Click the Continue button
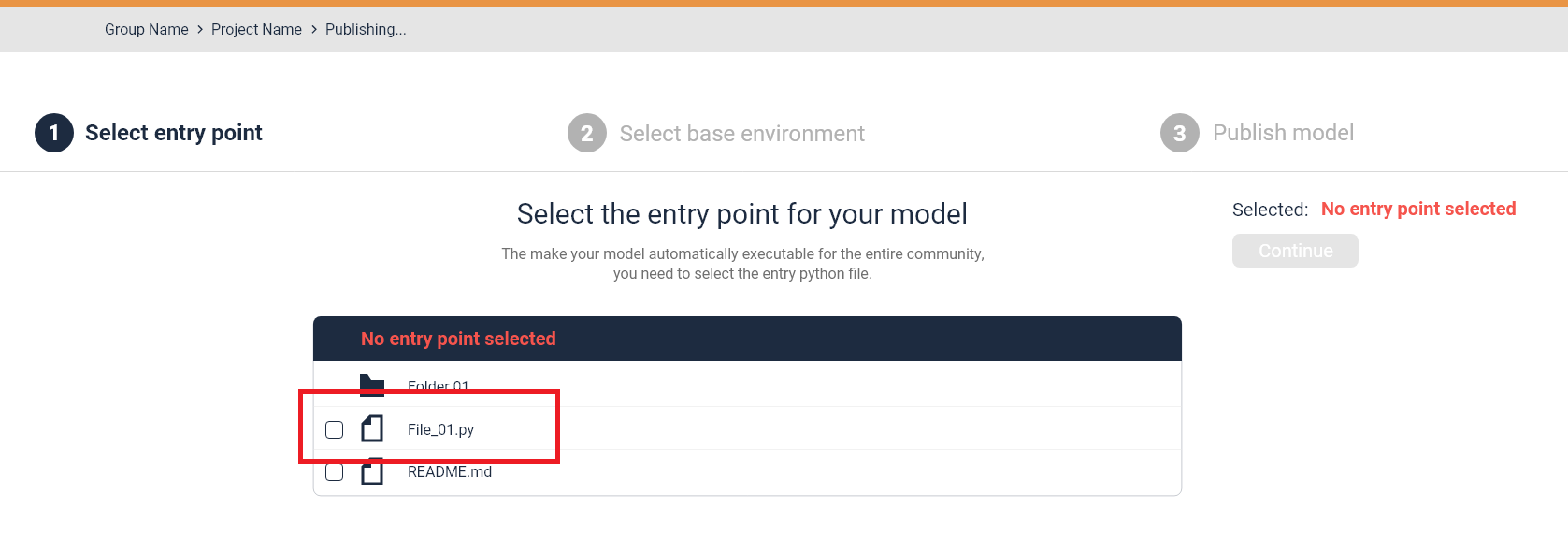The image size is (1568, 550). (1295, 251)
